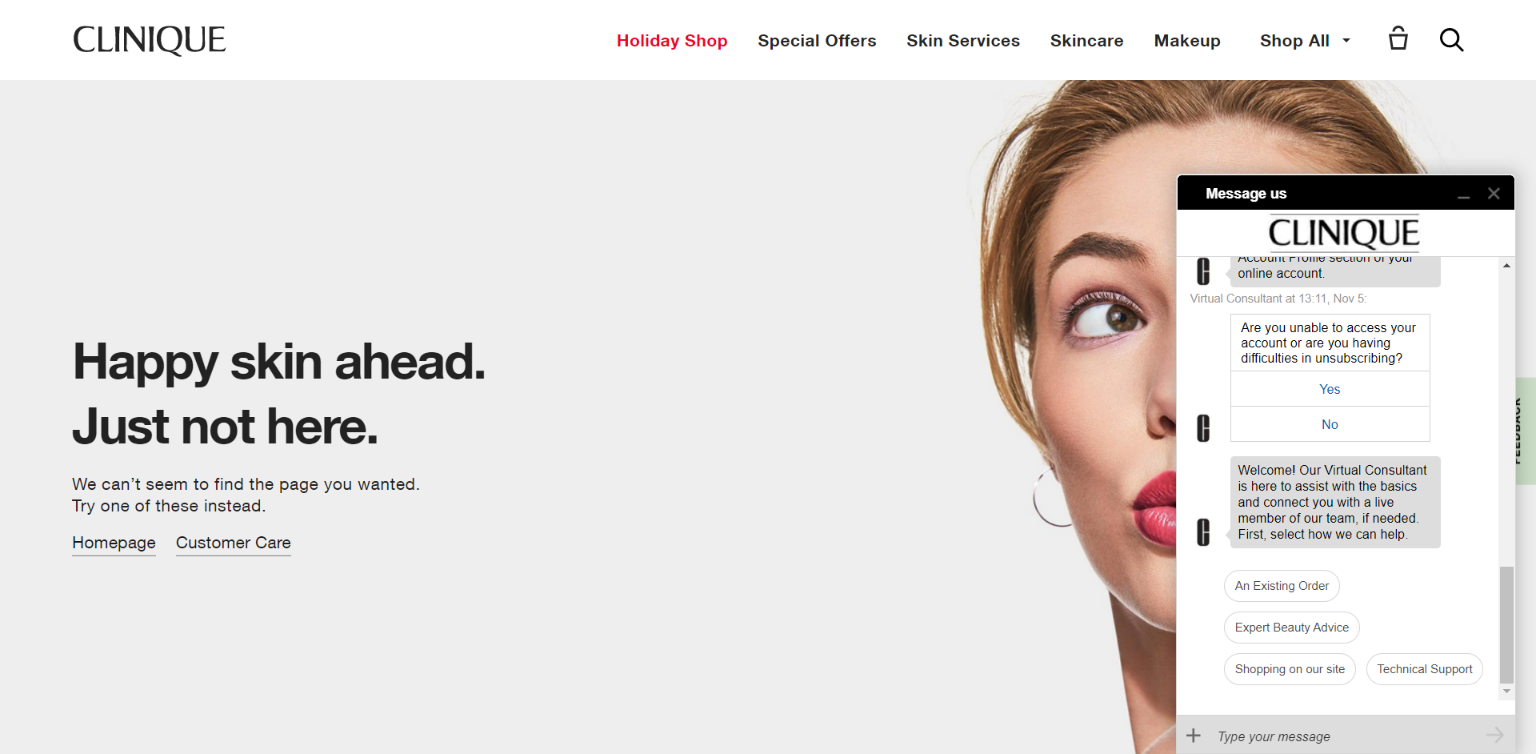Open the shopping bag icon
Viewport: 1536px width, 754px height.
click(1398, 39)
